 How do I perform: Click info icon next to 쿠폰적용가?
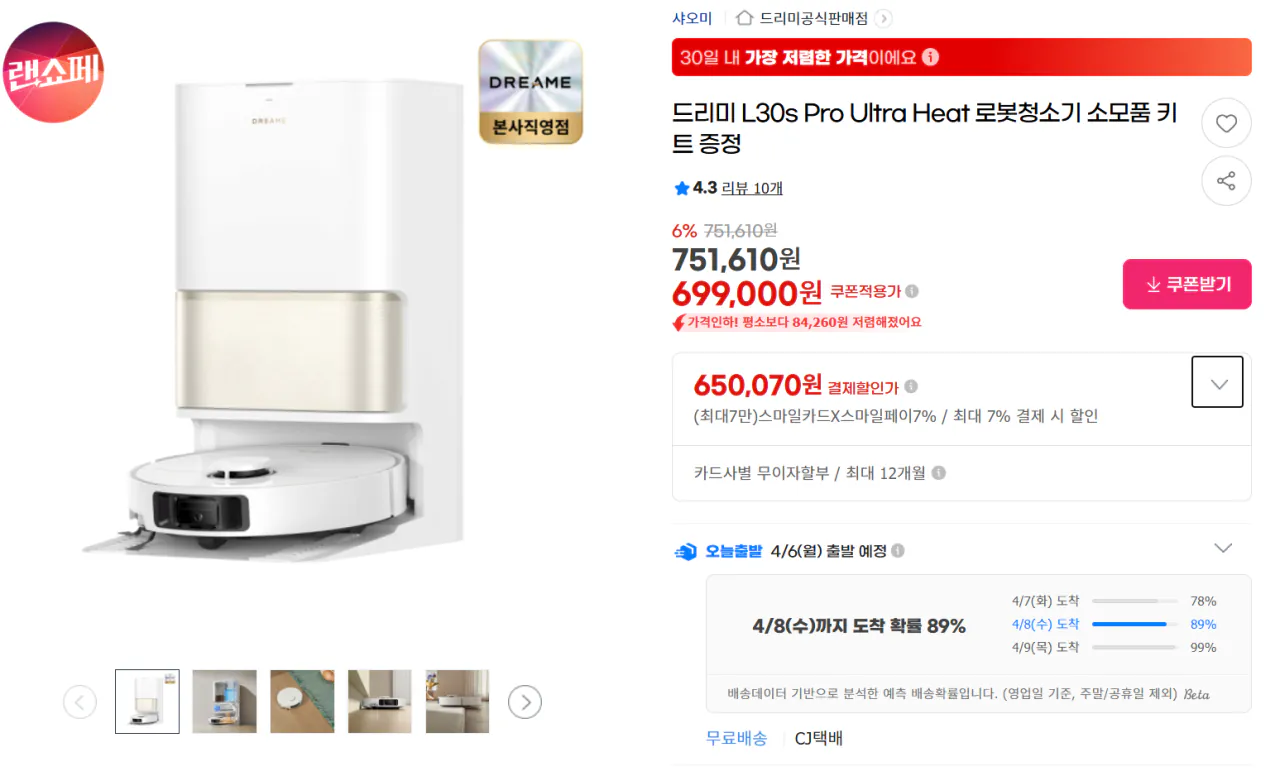tap(912, 292)
